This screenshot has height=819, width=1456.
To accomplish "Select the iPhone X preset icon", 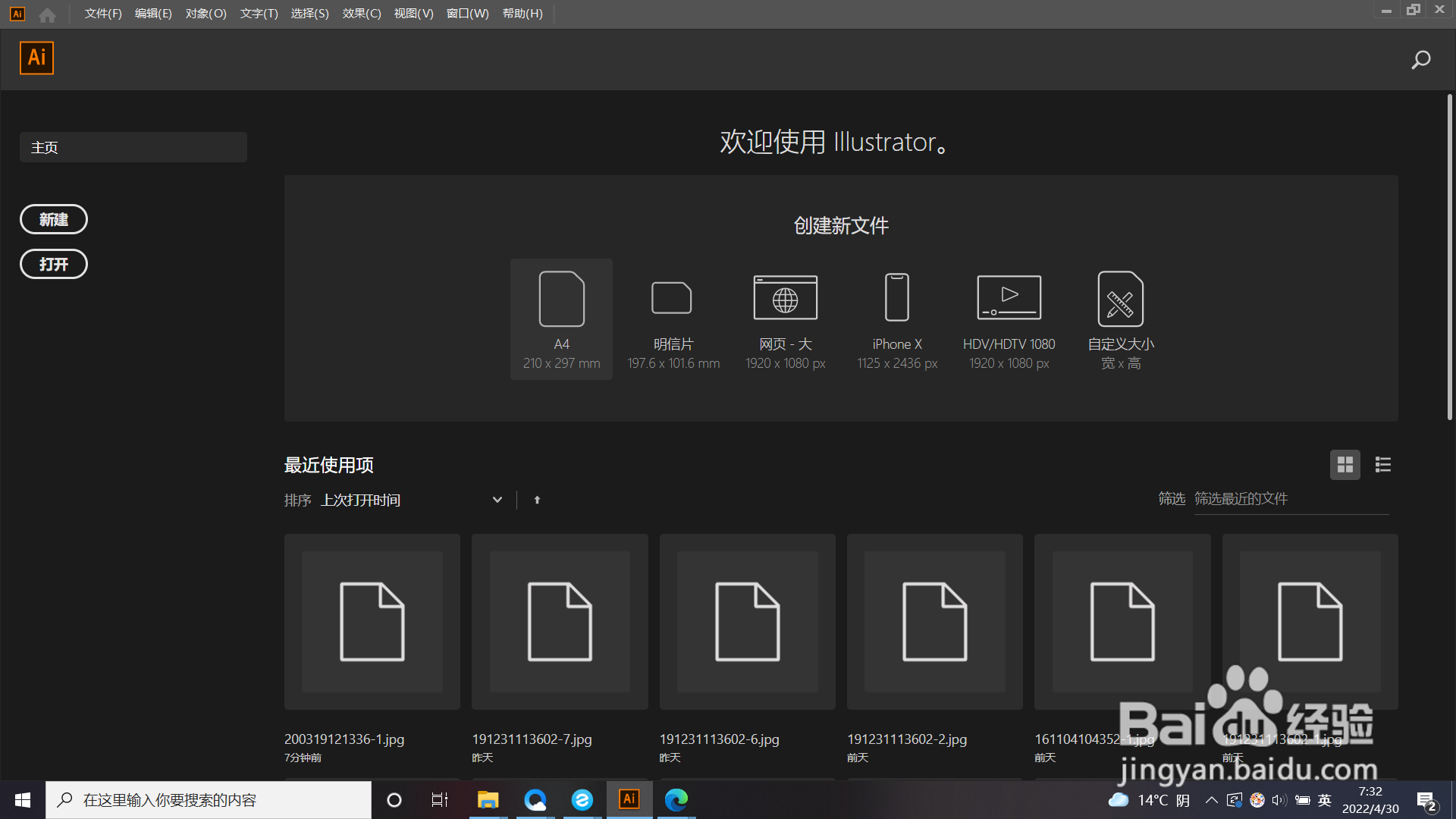I will 897,298.
